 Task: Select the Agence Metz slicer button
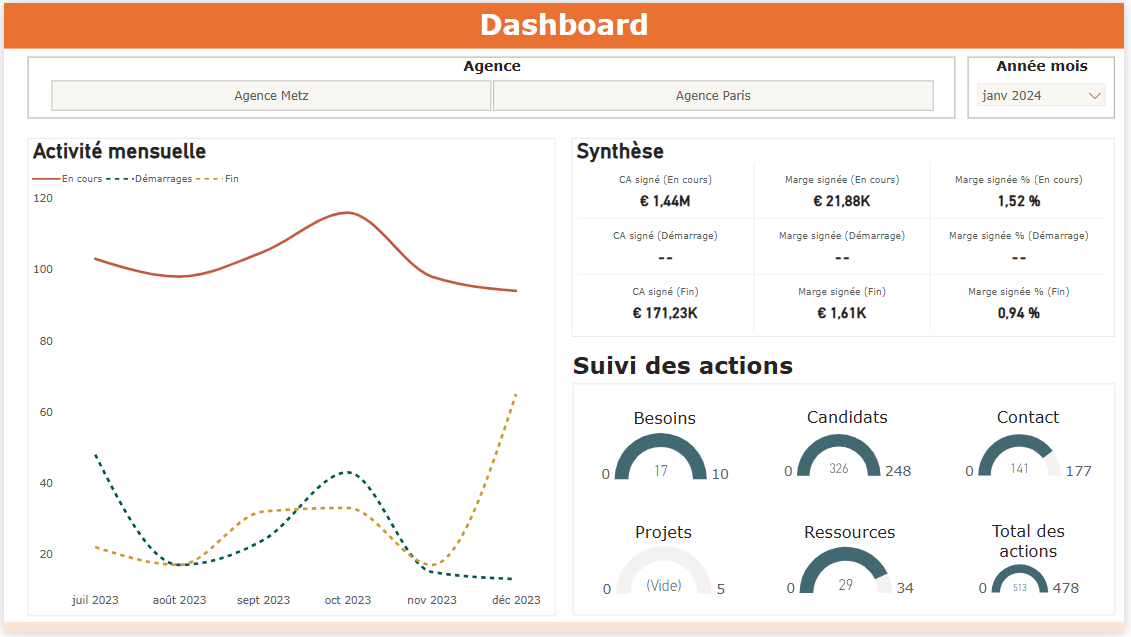pyautogui.click(x=271, y=96)
